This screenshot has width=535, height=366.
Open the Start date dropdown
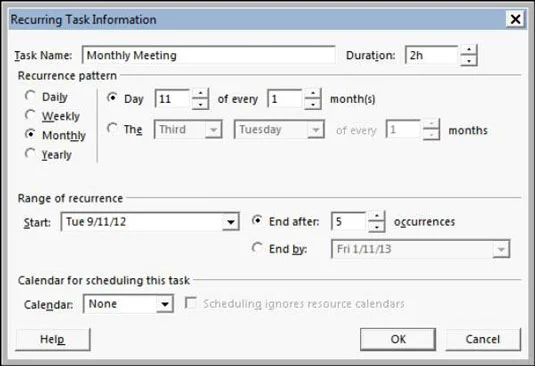[231, 222]
